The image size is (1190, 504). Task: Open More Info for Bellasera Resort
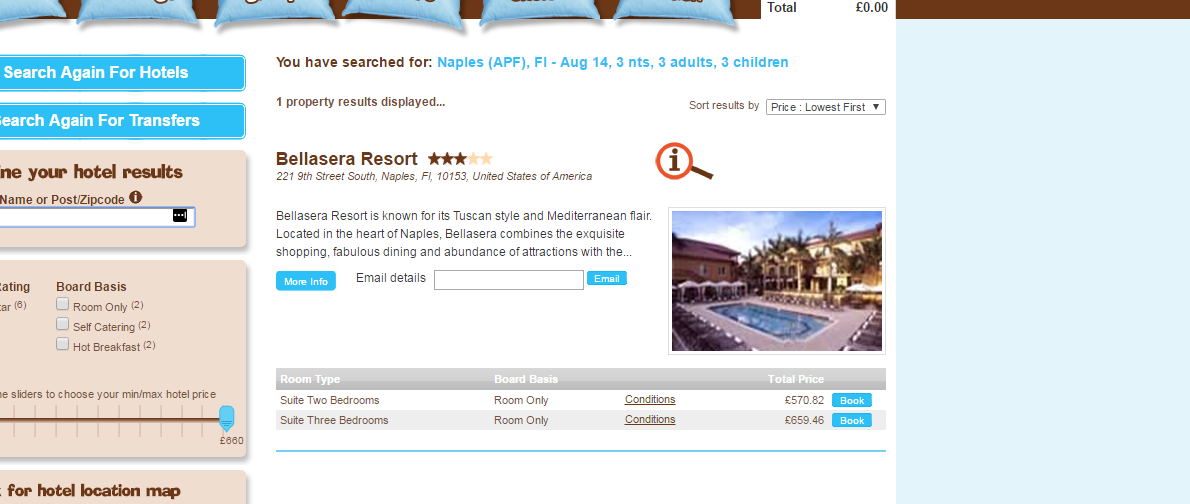[306, 282]
